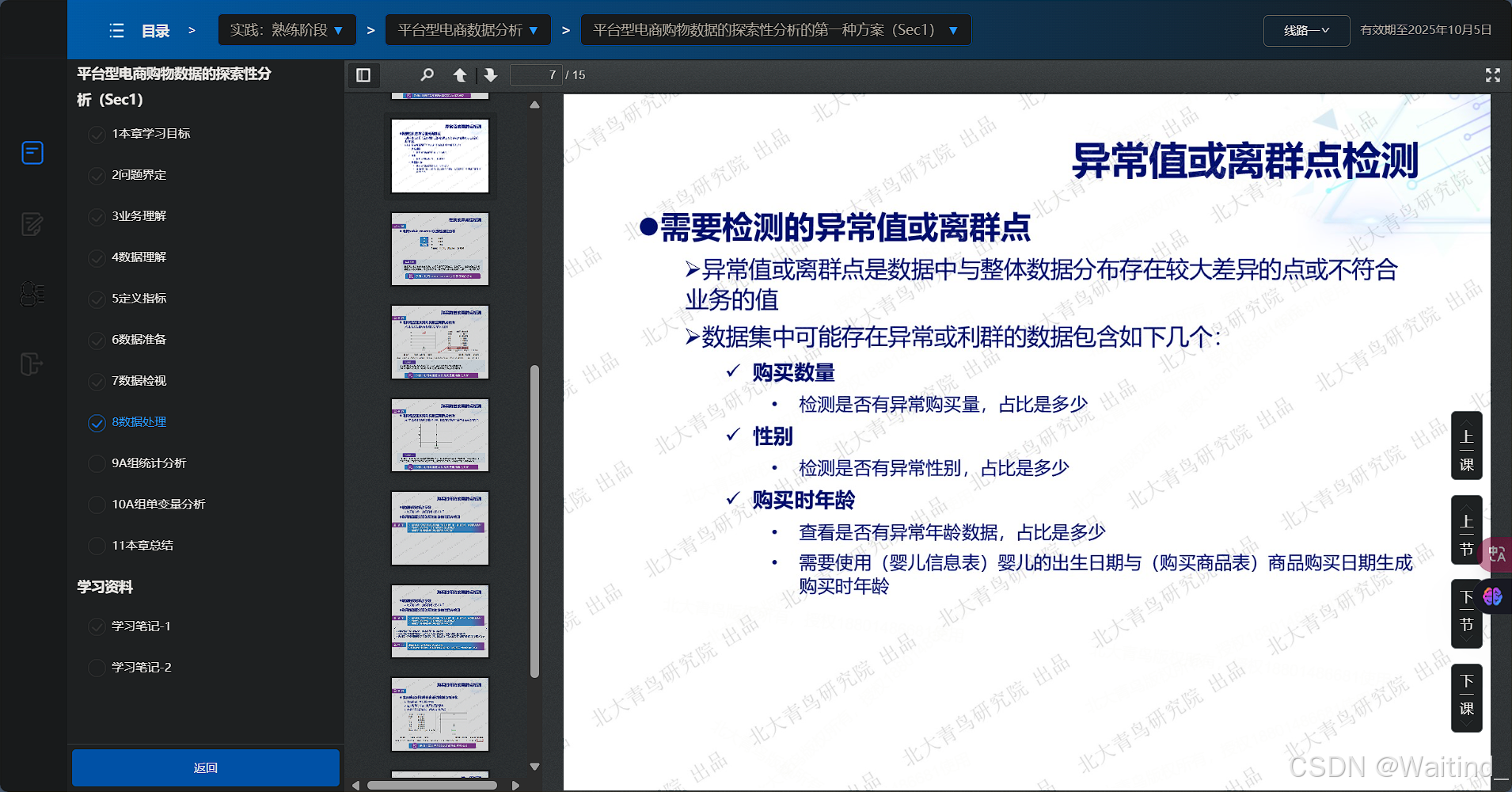Toggle completion circle for 6数据准备
Image resolution: width=1512 pixels, height=792 pixels.
[x=97, y=341]
